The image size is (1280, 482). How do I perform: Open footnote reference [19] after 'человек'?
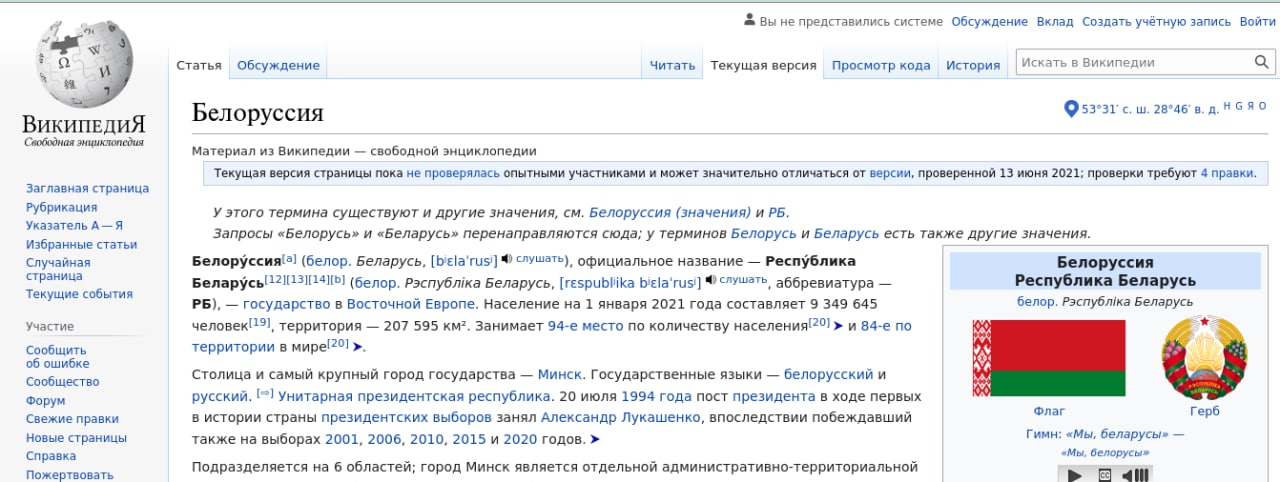tap(260, 322)
